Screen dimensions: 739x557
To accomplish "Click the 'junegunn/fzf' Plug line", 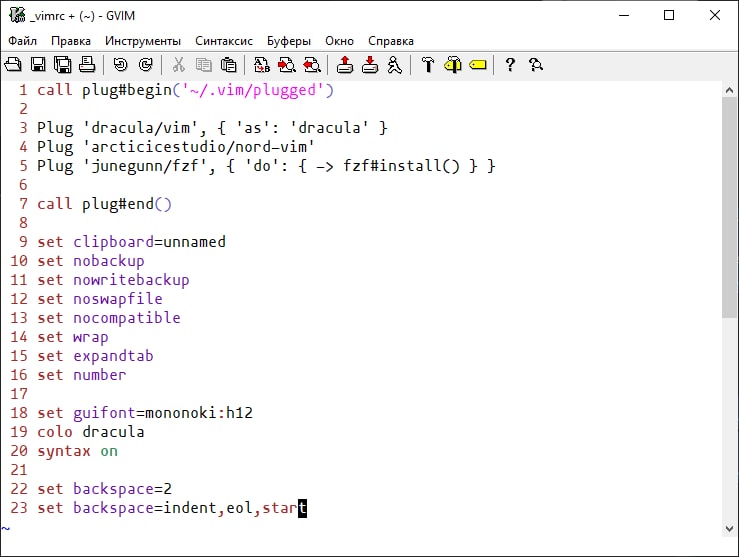I will pyautogui.click(x=266, y=166).
